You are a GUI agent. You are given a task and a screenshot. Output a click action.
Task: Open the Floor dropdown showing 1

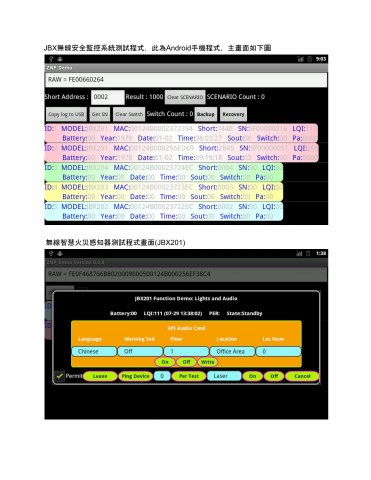pyautogui.click(x=186, y=351)
